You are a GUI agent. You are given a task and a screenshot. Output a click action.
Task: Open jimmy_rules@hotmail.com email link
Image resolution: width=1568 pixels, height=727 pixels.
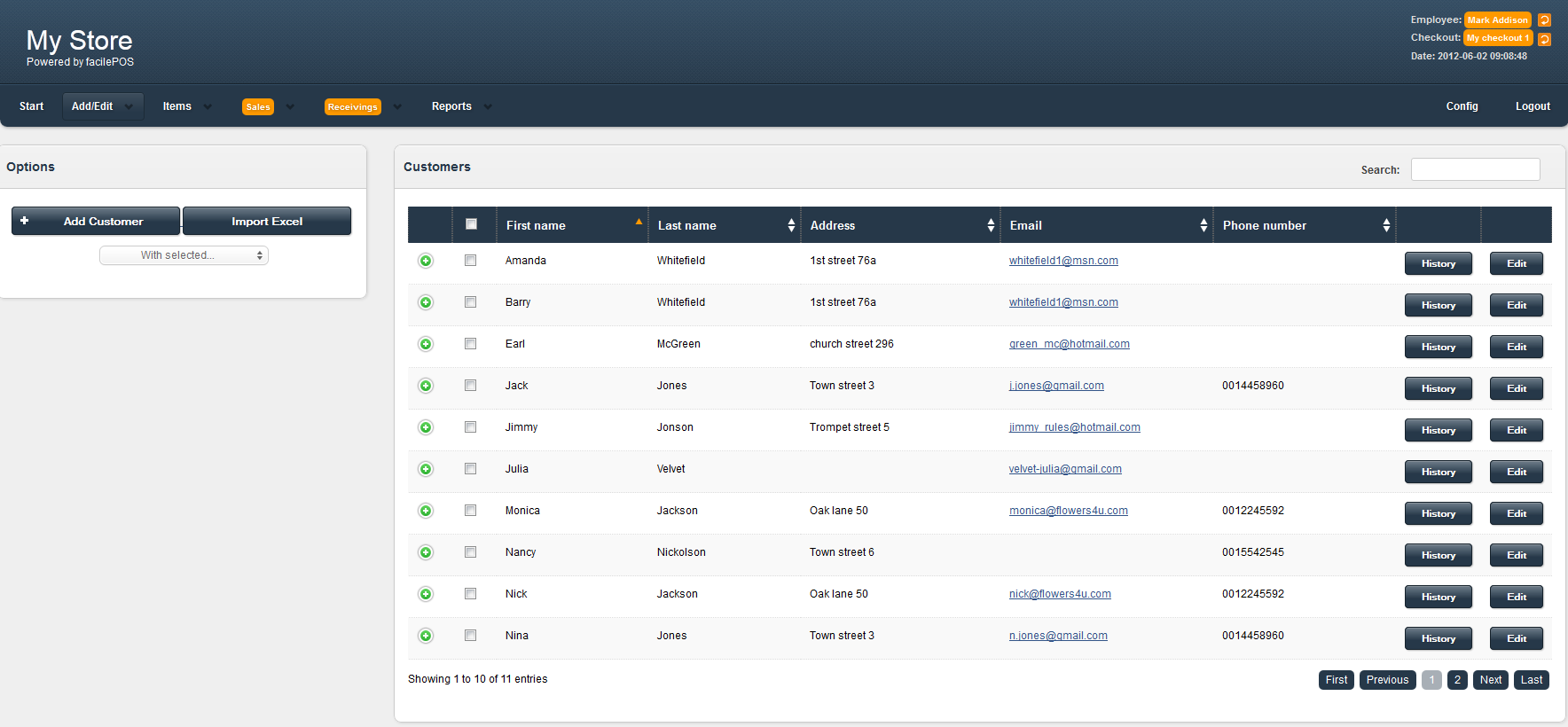tap(1074, 427)
